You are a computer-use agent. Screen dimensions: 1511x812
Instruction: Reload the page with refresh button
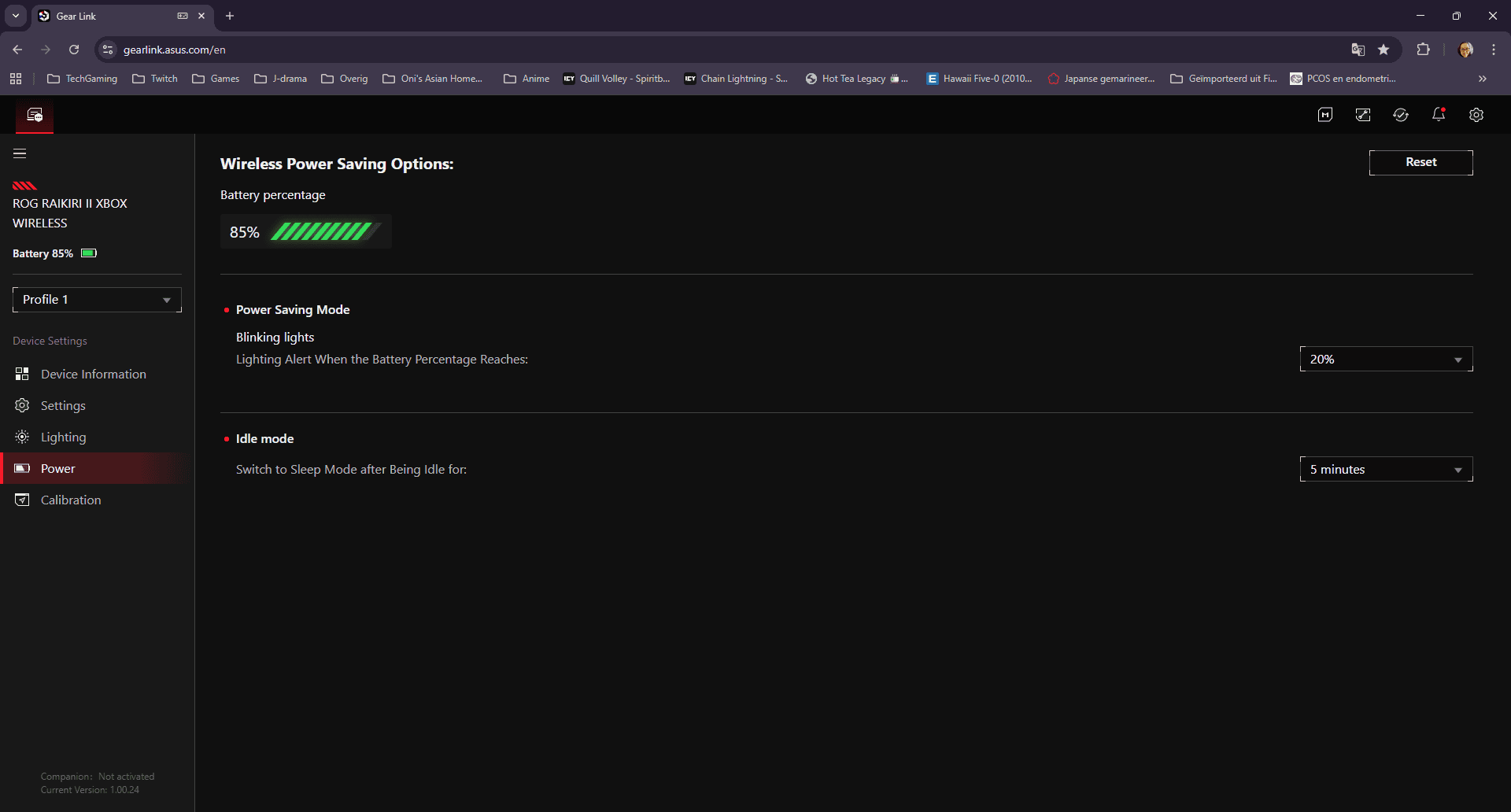coord(74,50)
